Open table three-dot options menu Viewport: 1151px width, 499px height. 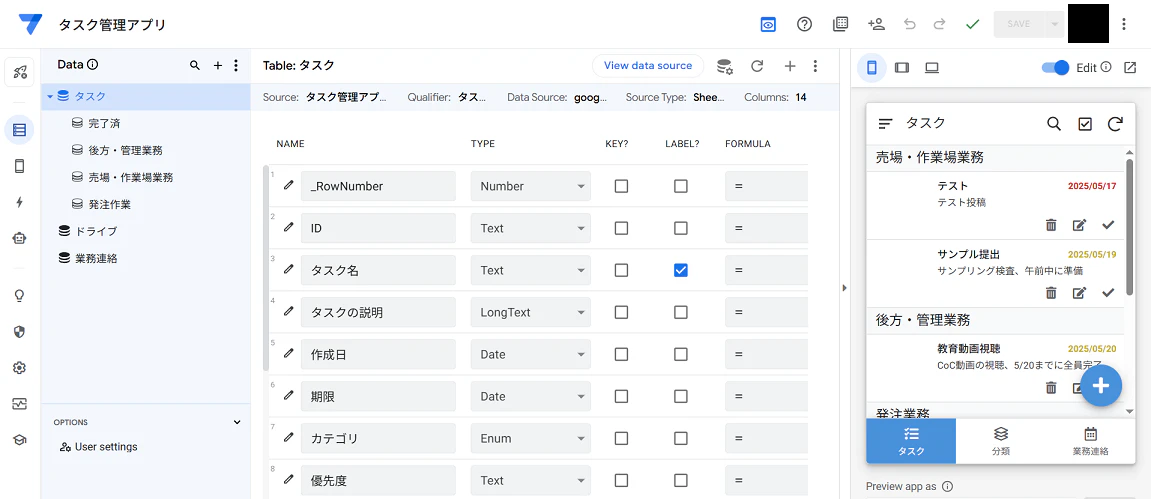click(815, 66)
